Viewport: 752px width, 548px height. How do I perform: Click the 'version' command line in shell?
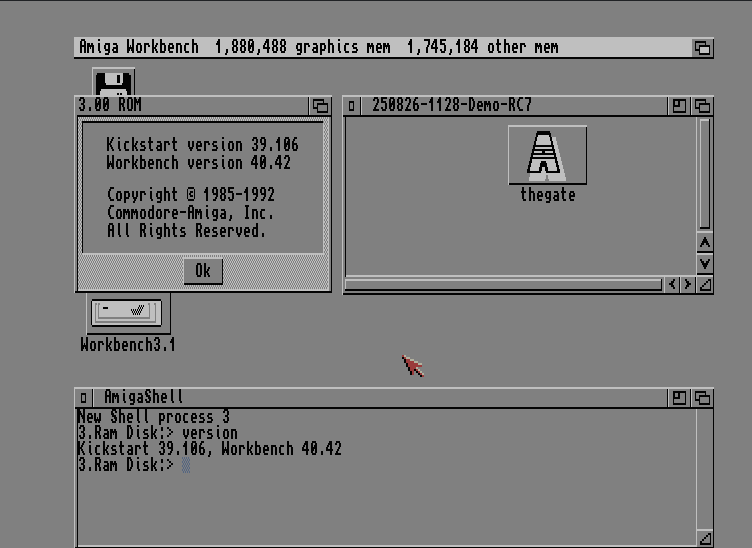(158, 433)
